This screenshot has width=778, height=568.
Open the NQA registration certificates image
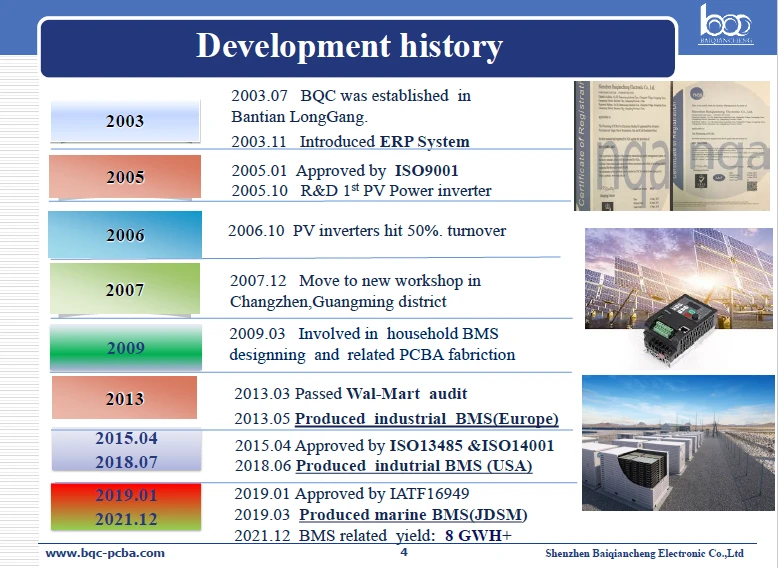[672, 146]
